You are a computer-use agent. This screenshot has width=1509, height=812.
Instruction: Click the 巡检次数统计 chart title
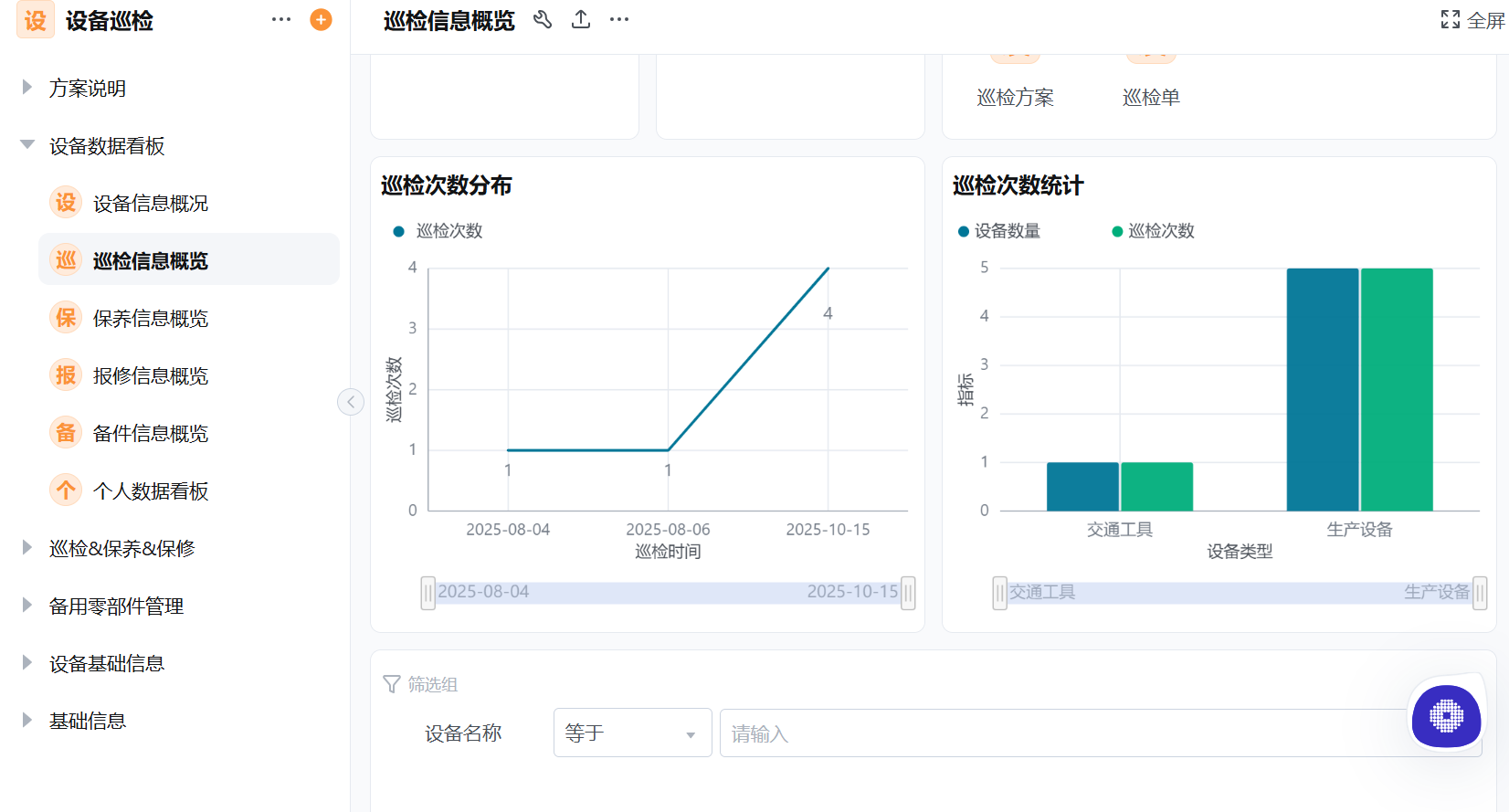click(x=1018, y=185)
